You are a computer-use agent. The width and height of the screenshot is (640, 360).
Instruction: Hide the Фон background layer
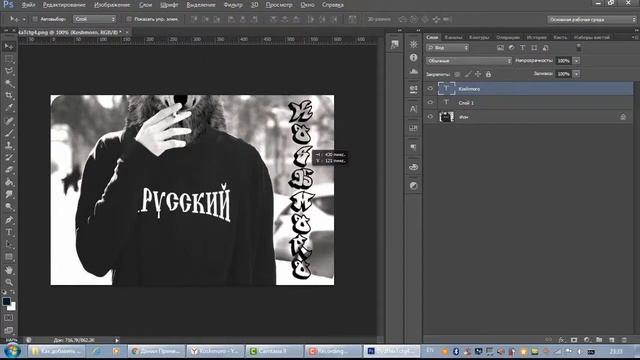coord(430,117)
